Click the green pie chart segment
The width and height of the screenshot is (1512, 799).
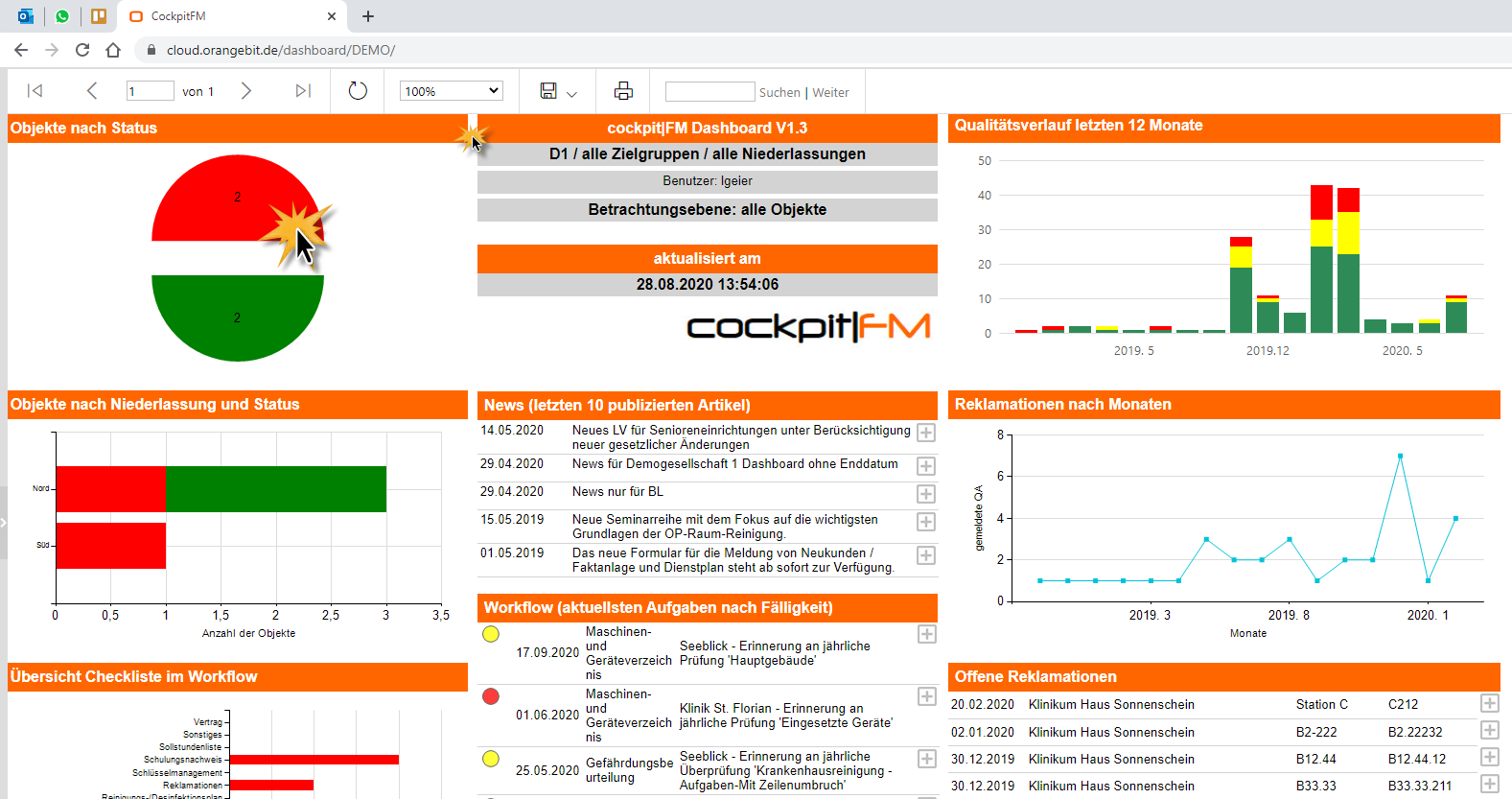pyautogui.click(x=237, y=318)
